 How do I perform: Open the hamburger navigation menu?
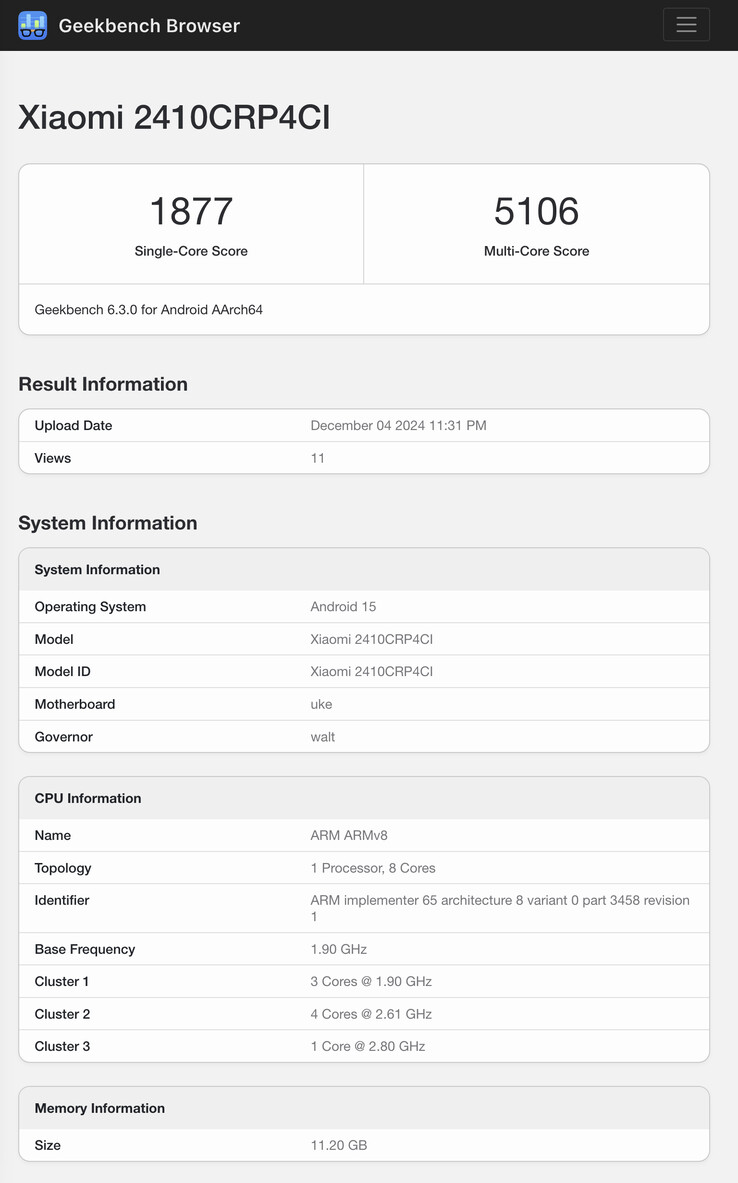coord(686,25)
